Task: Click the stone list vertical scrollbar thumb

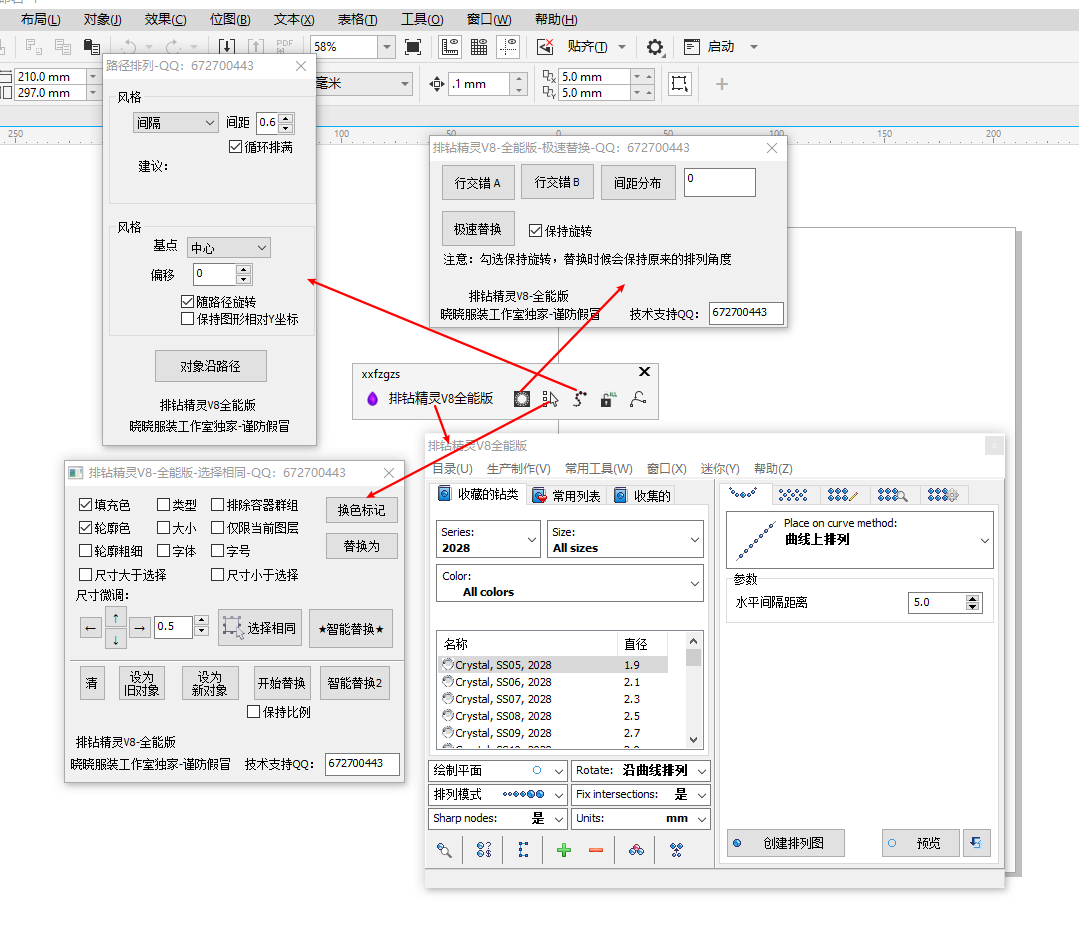Action: pos(694,657)
